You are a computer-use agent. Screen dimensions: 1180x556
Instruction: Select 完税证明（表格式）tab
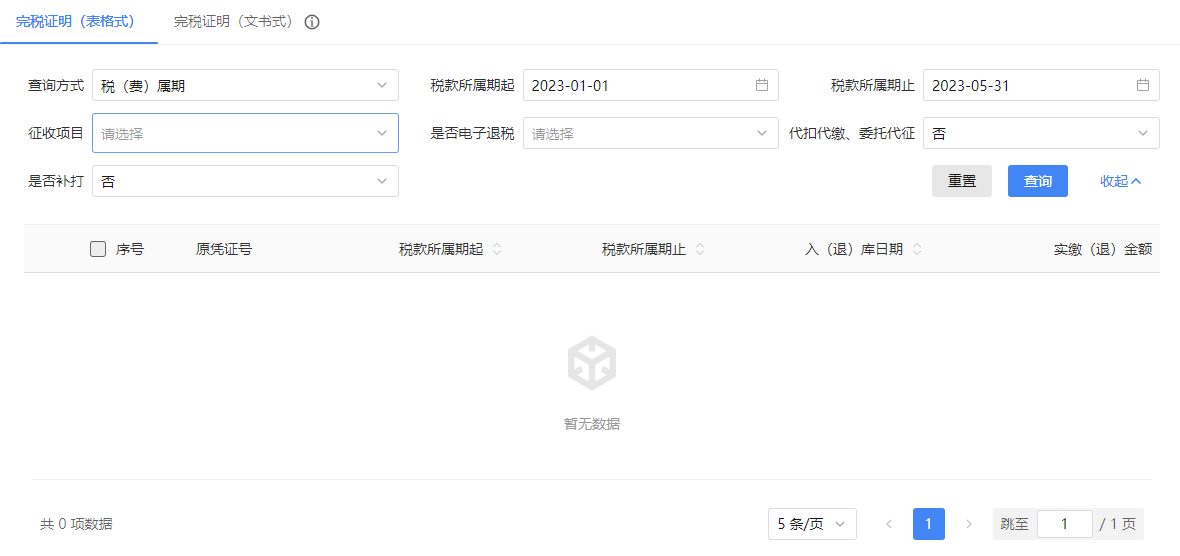(76, 21)
